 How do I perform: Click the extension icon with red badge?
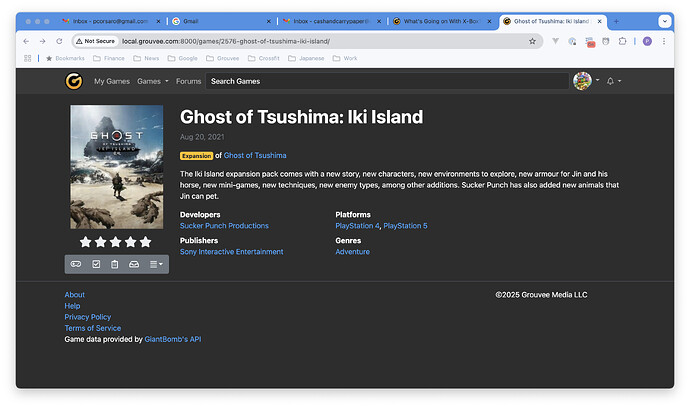click(x=590, y=42)
